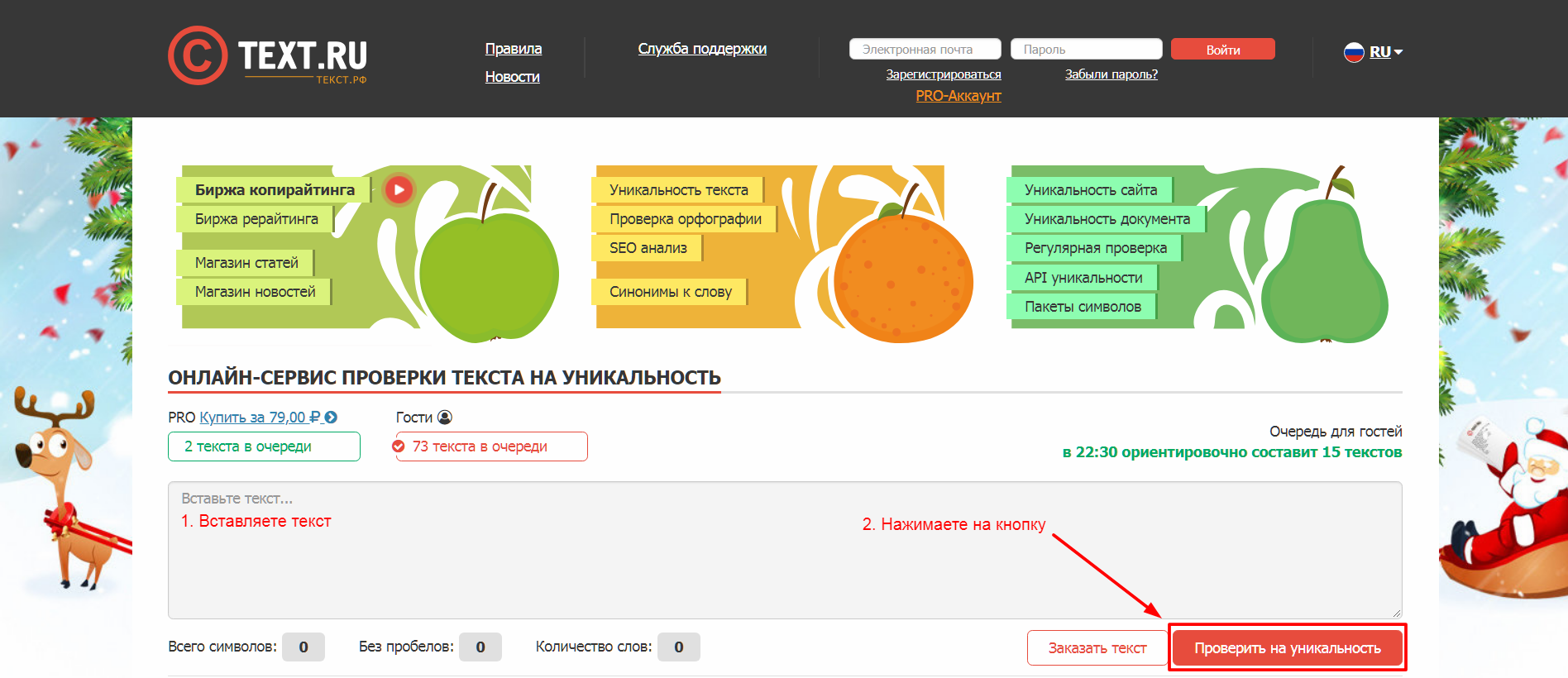The height and width of the screenshot is (678, 1568).
Task: Click the Всего символов counter value
Action: tap(304, 647)
